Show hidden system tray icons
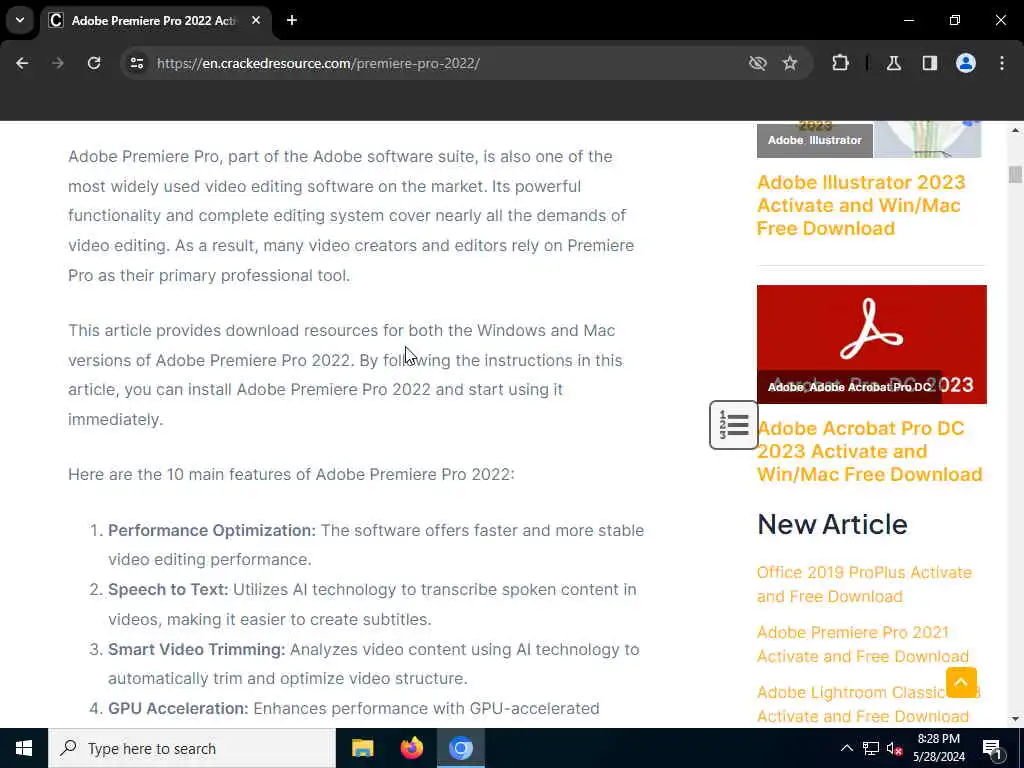This screenshot has height=768, width=1024. [x=846, y=748]
